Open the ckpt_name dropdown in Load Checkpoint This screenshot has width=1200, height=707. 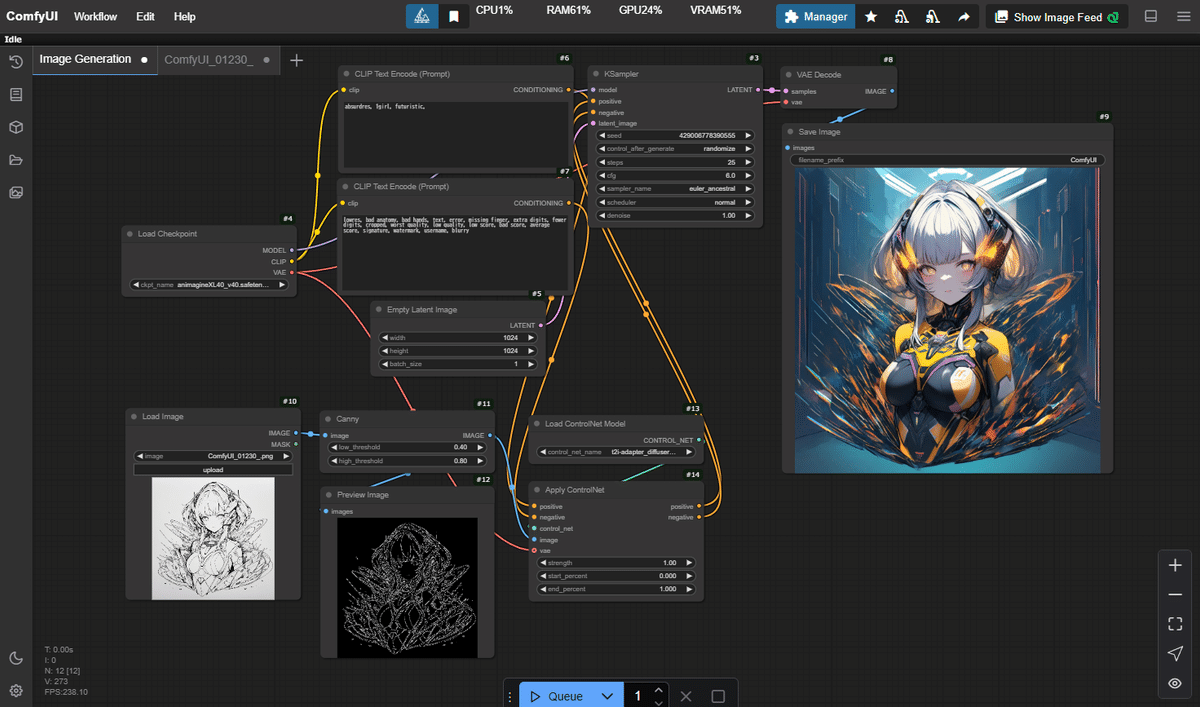point(208,284)
